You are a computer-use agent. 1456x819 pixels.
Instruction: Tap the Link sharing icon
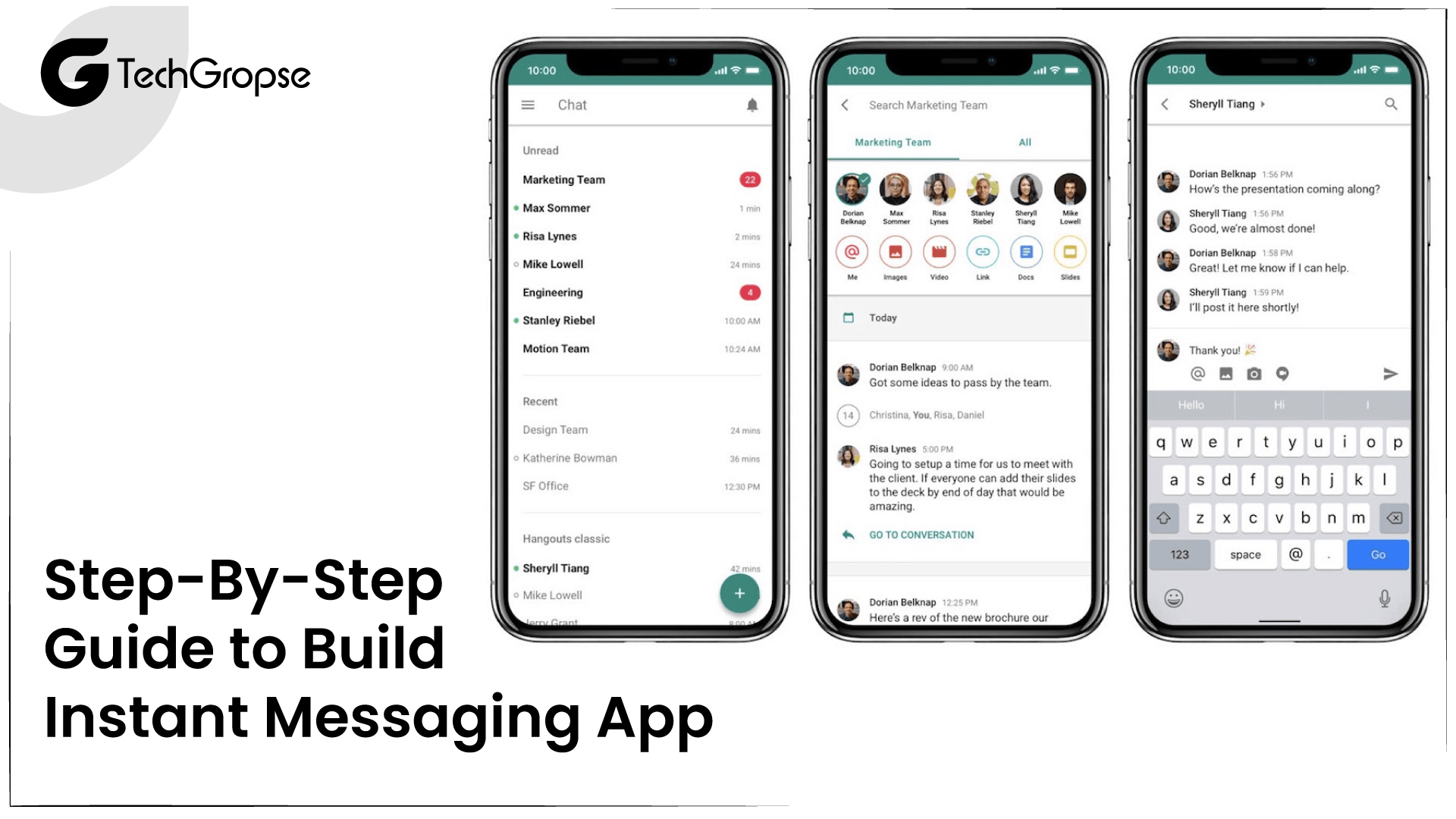[982, 252]
